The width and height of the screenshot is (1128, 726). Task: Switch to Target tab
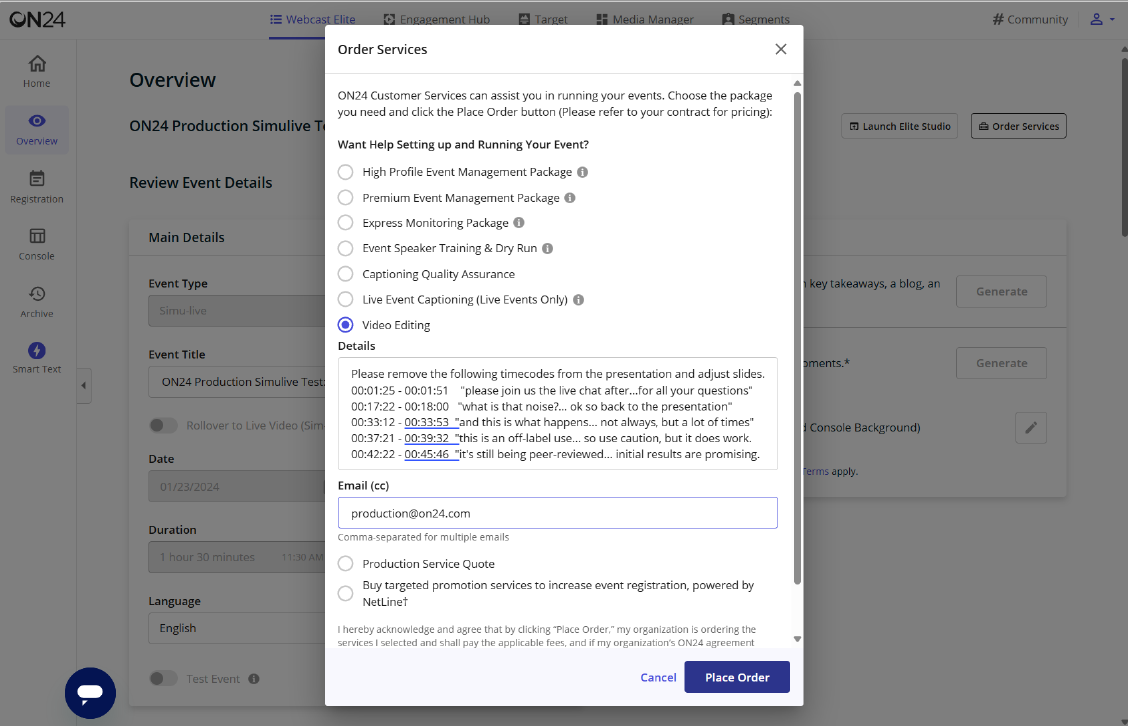pos(543,19)
